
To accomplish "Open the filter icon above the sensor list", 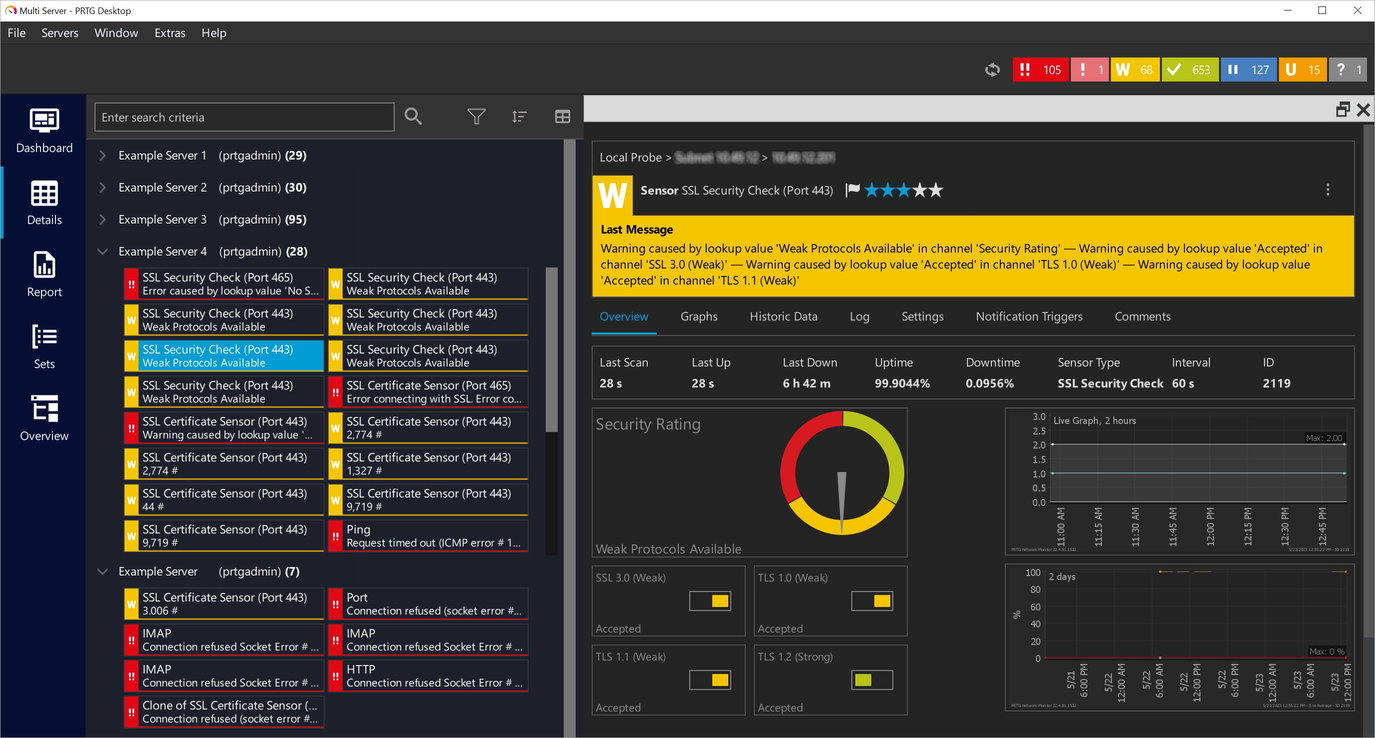I will 476,116.
